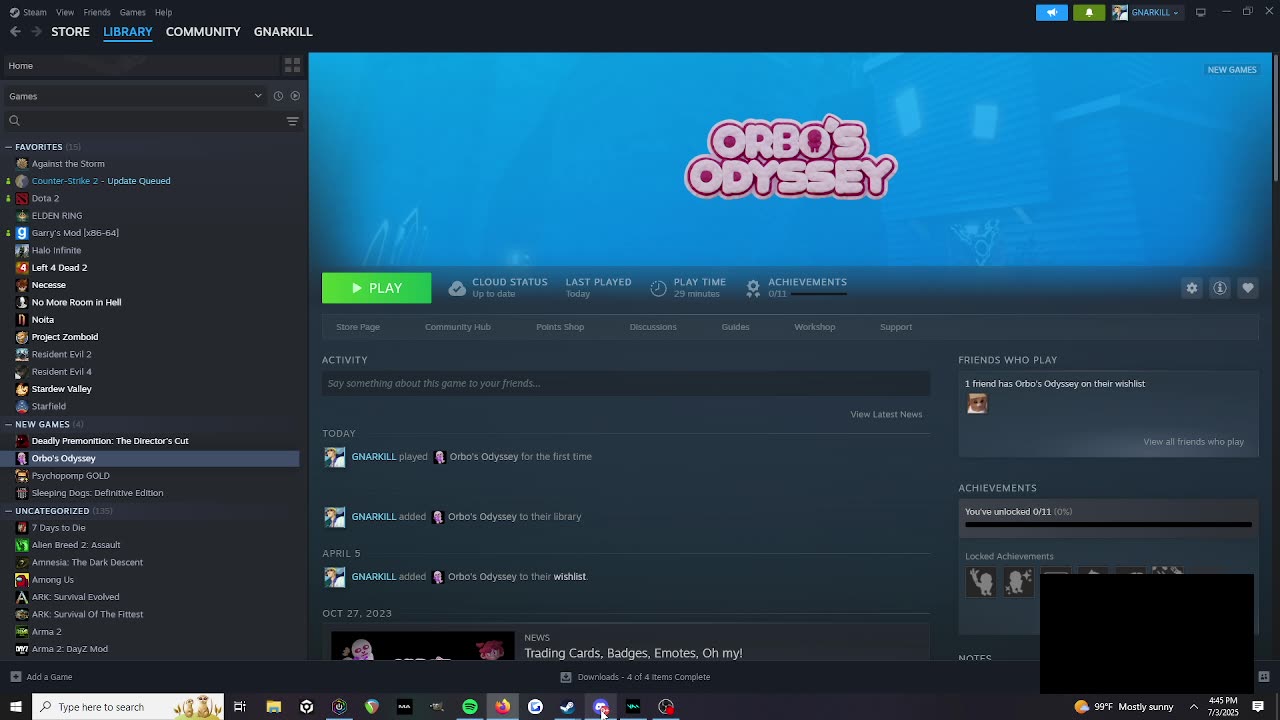Click the library search field
This screenshot has height=720, width=1280.
[x=152, y=121]
